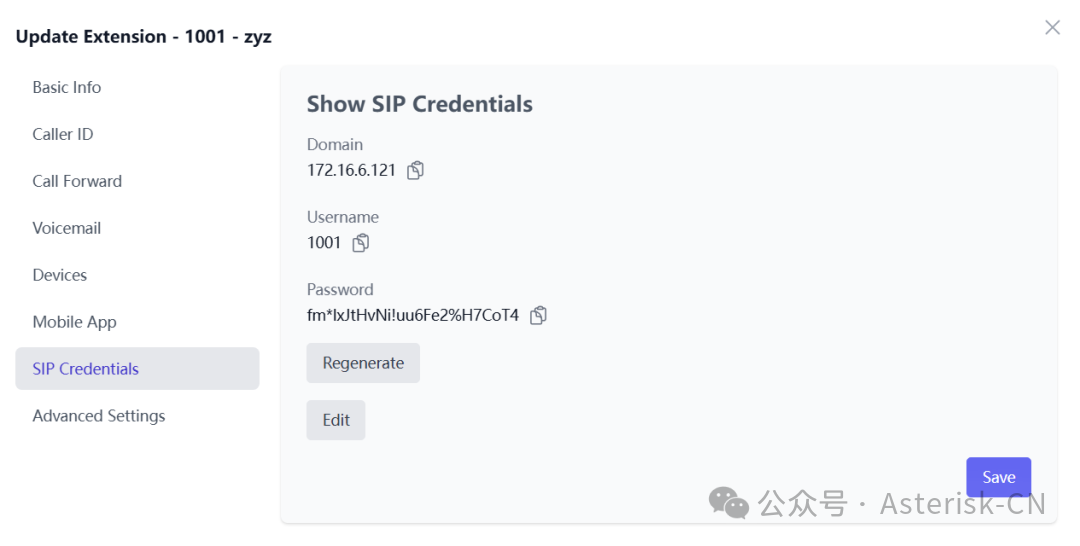Screen dimensions: 1080x546
Task: Copy the Username 1001 to clipboard
Action: tap(361, 243)
